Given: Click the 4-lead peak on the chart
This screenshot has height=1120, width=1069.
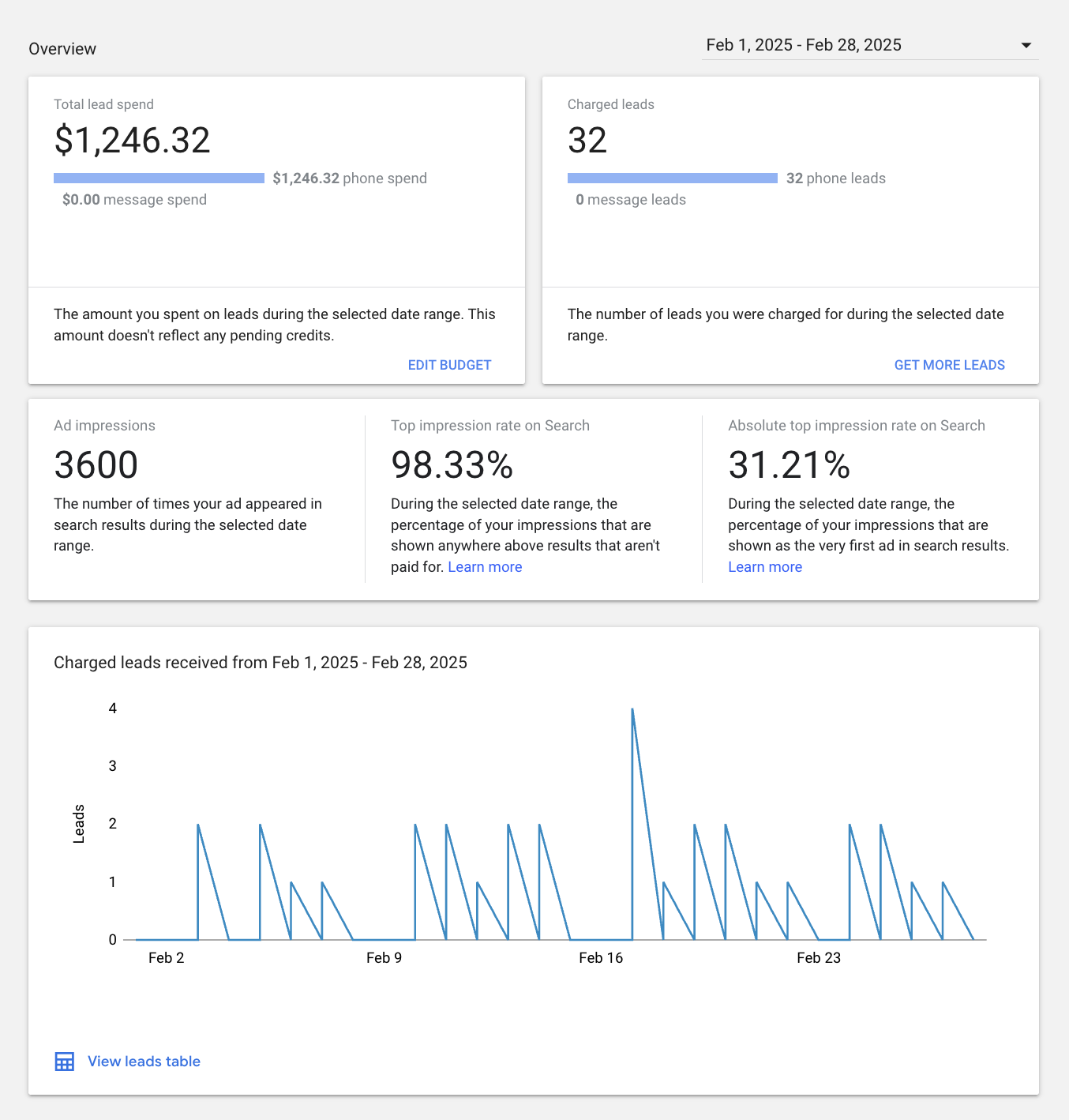Looking at the screenshot, I should point(632,710).
